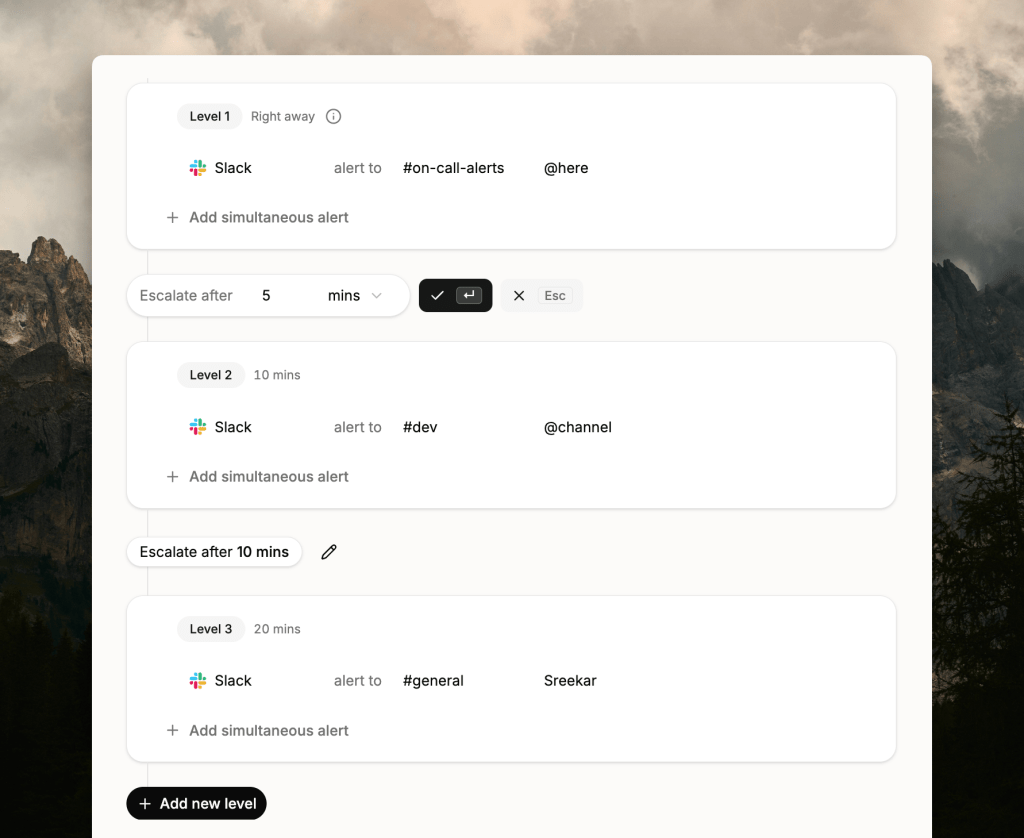
Task: Edit the Escalate after 10 mins rule
Action: click(x=329, y=552)
